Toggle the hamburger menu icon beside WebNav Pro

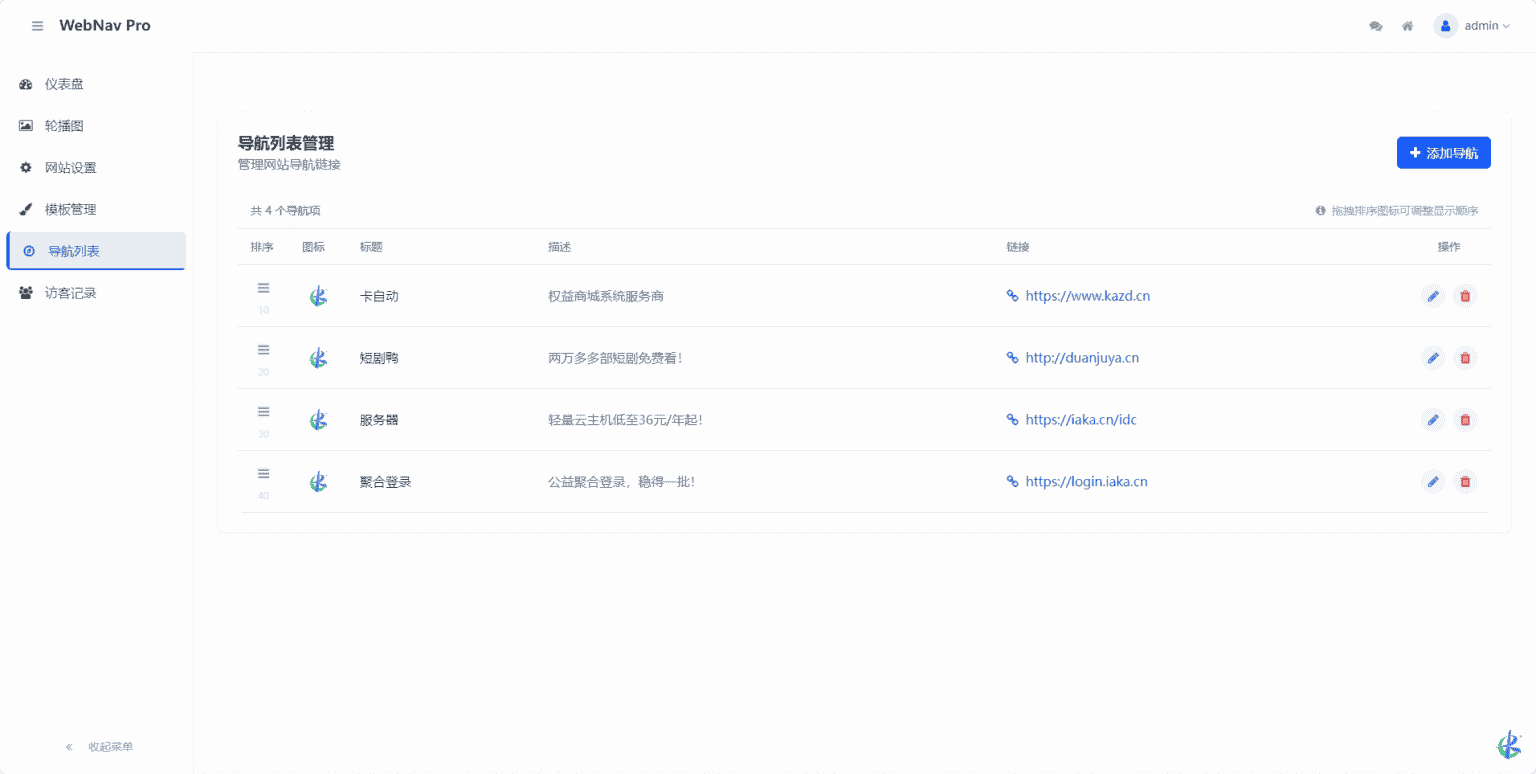coord(37,26)
